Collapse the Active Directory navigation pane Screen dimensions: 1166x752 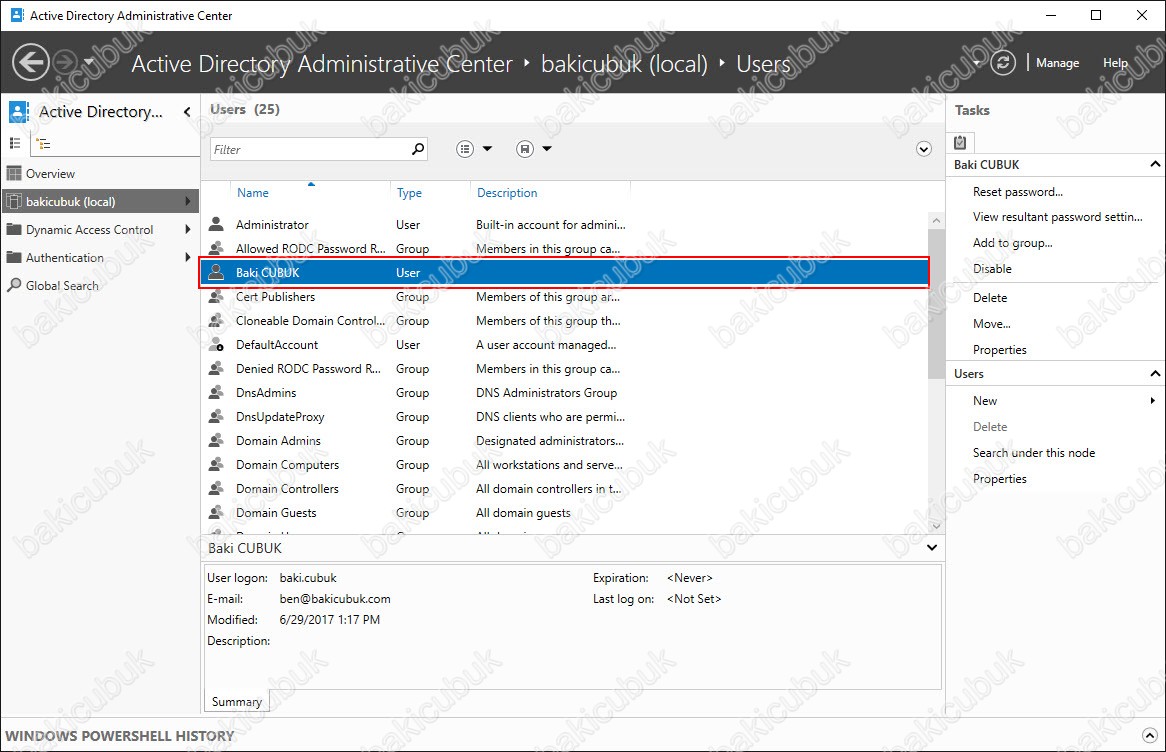[x=187, y=112]
